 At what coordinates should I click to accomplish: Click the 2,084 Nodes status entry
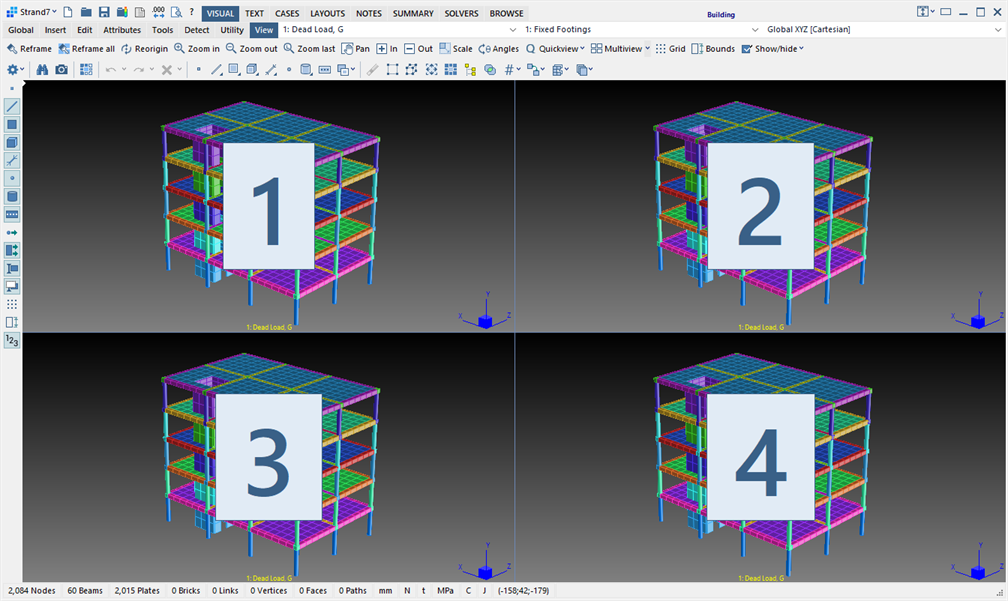(x=32, y=591)
